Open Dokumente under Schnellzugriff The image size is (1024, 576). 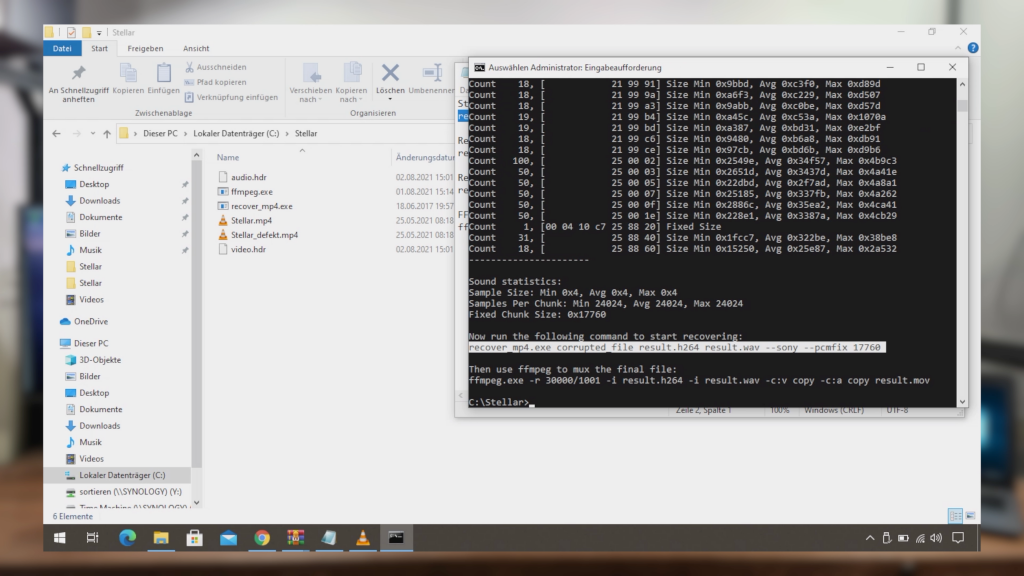(x=101, y=217)
